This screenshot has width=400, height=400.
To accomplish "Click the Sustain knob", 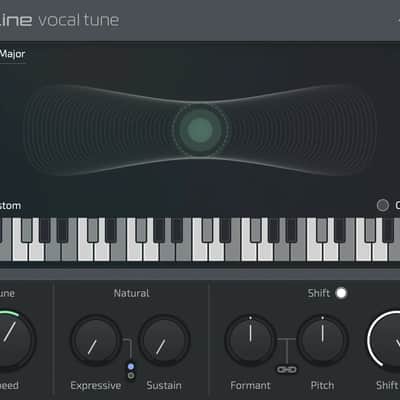I will click(164, 340).
